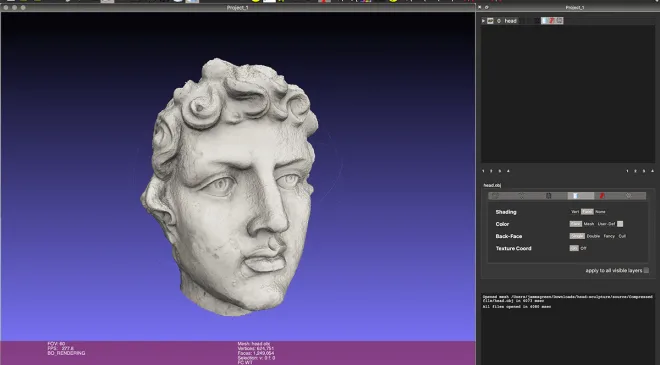Set Color to Mesh

point(589,224)
